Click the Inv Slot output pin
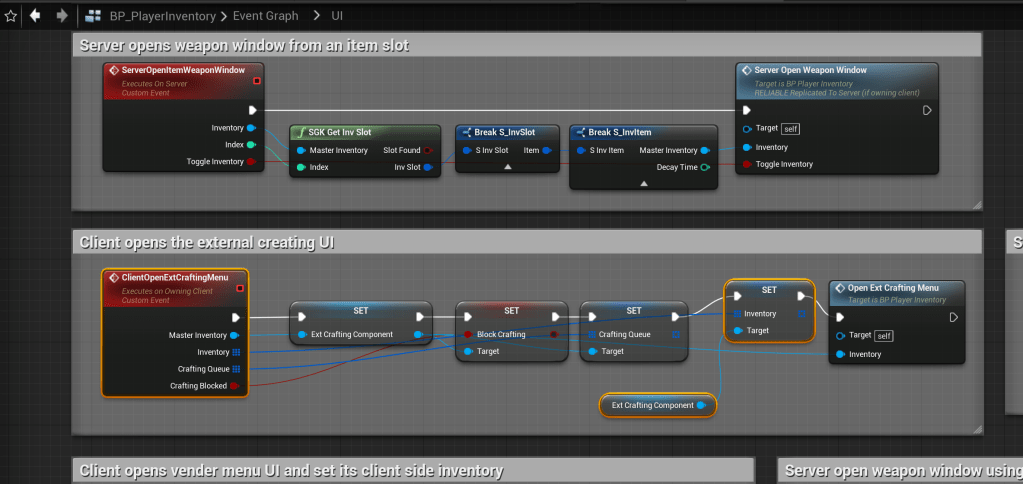The width and height of the screenshot is (1023, 484). [428, 167]
